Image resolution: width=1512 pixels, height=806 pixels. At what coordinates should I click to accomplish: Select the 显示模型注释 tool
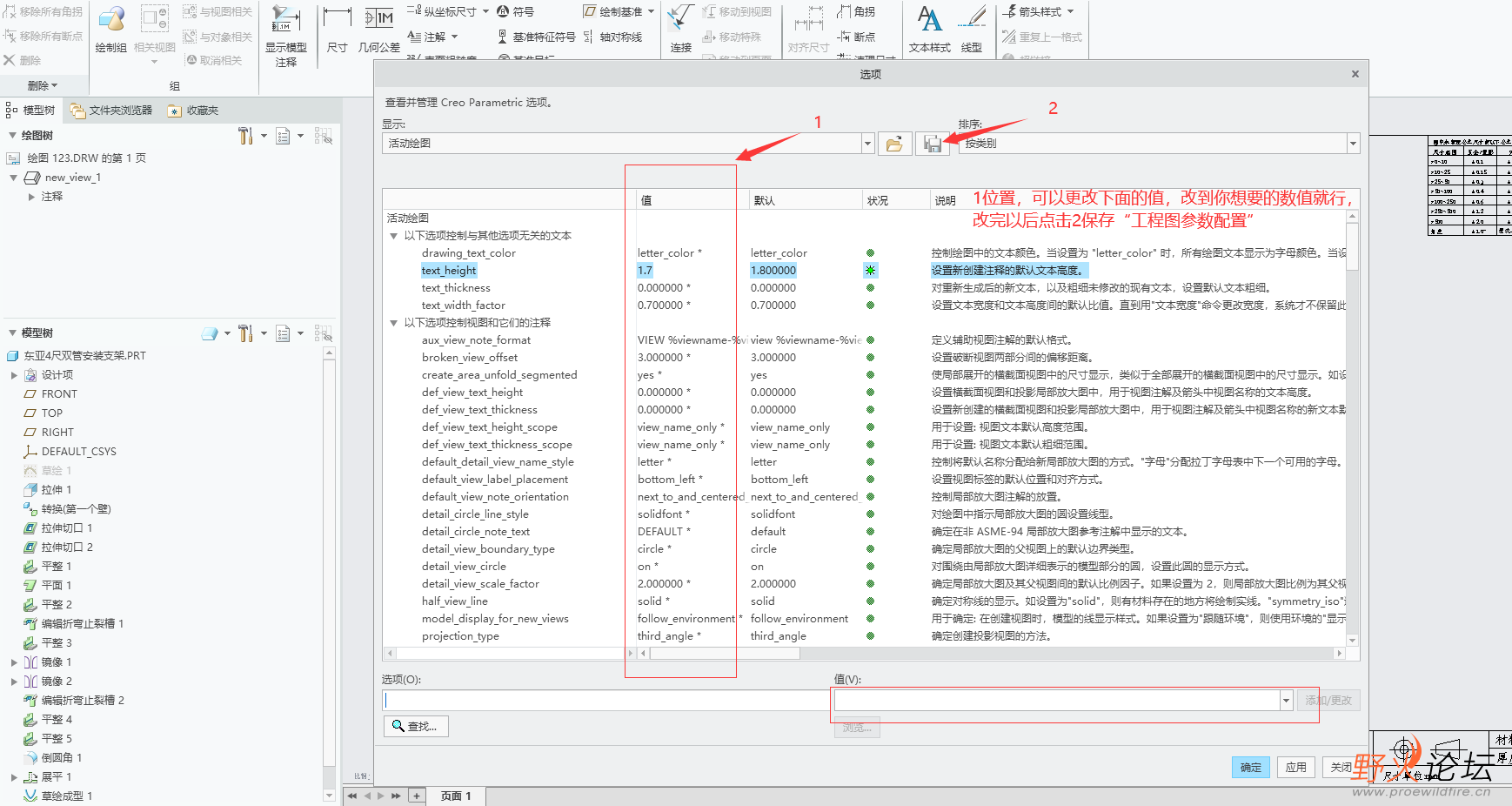(x=286, y=37)
